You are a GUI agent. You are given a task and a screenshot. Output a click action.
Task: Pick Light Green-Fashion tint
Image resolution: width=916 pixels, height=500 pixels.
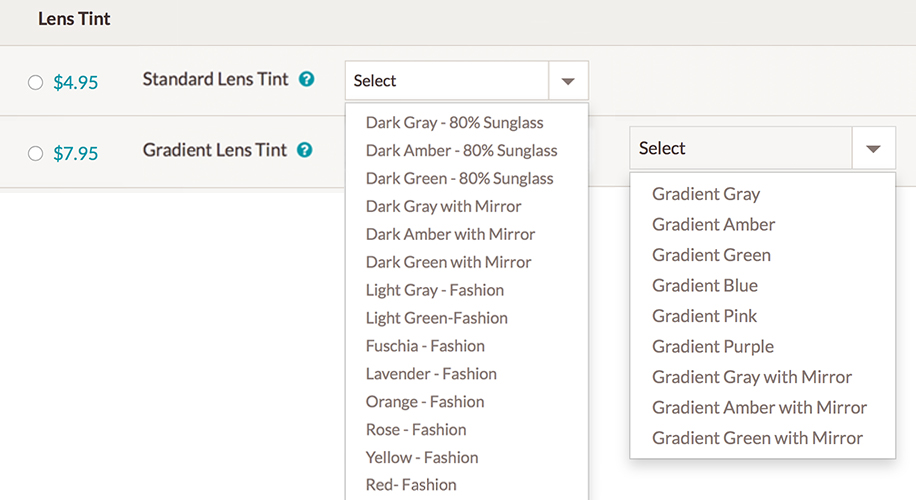click(x=436, y=318)
